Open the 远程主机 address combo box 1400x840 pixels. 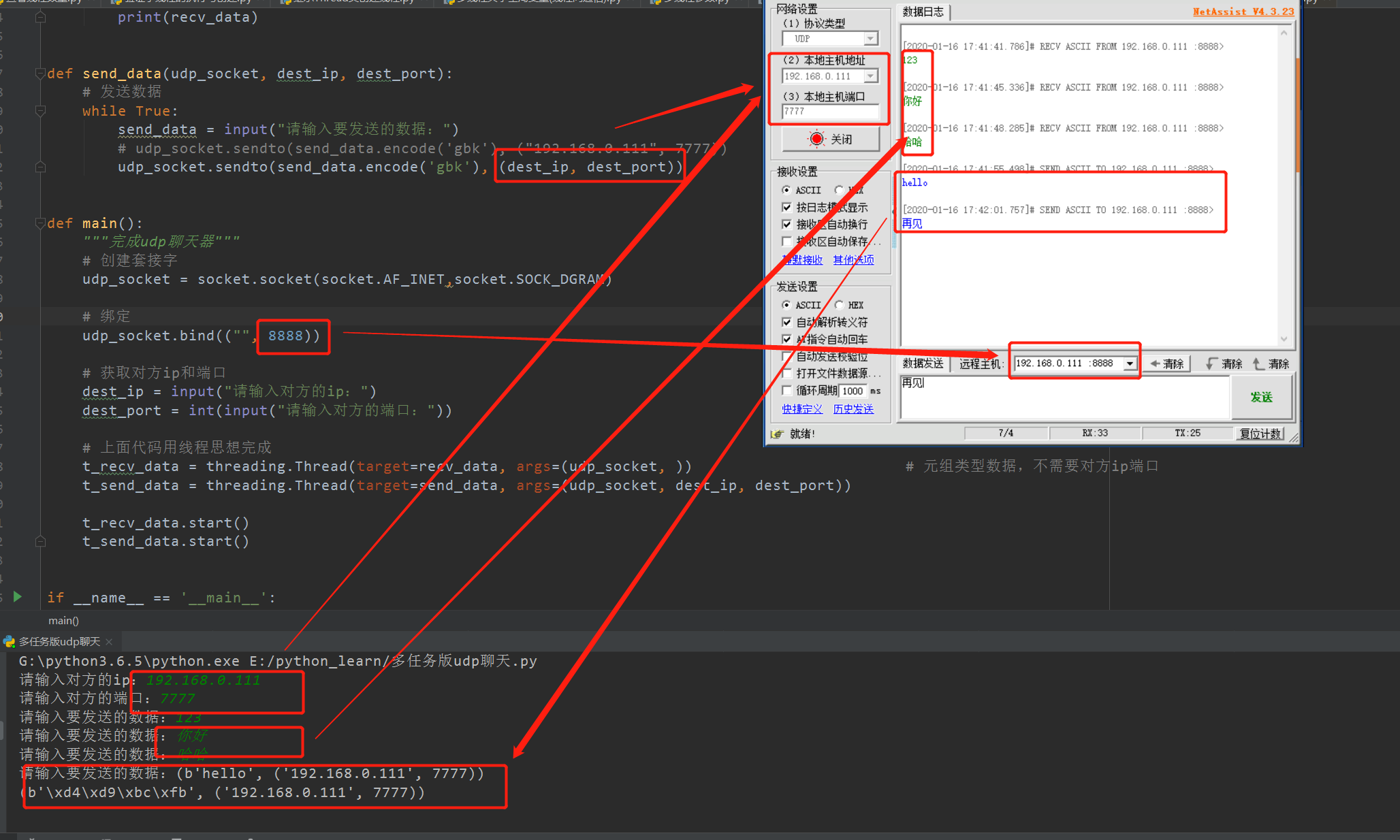pos(1130,364)
